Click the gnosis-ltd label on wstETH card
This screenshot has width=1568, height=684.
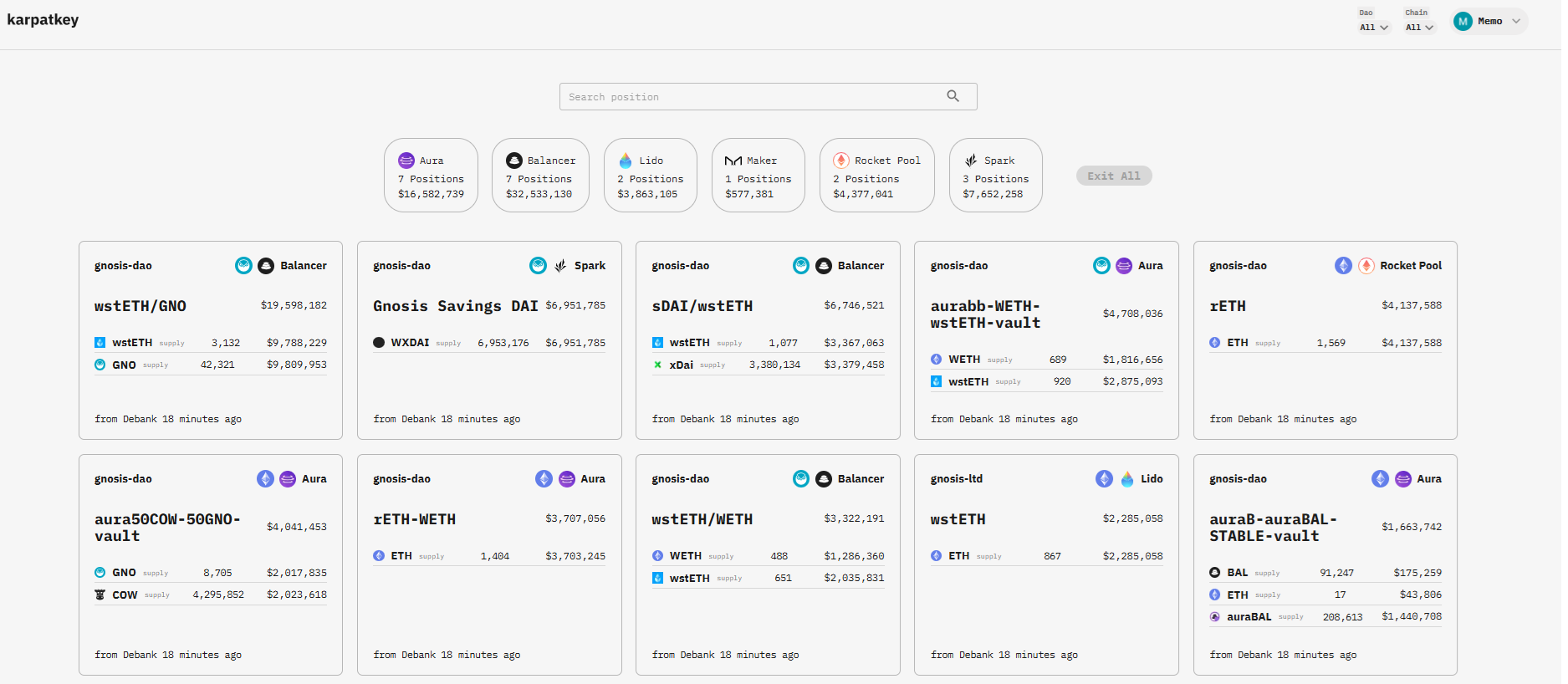coord(957,479)
